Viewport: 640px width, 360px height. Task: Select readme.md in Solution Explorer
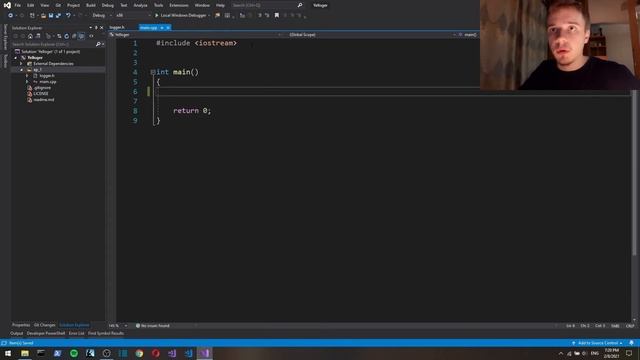[x=44, y=100]
